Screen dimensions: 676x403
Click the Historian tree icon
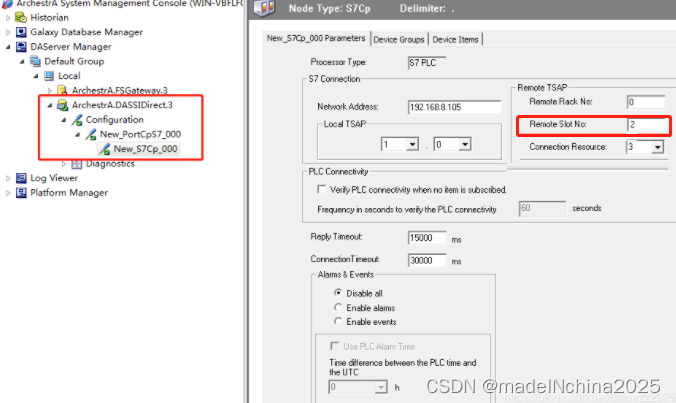tap(21, 18)
